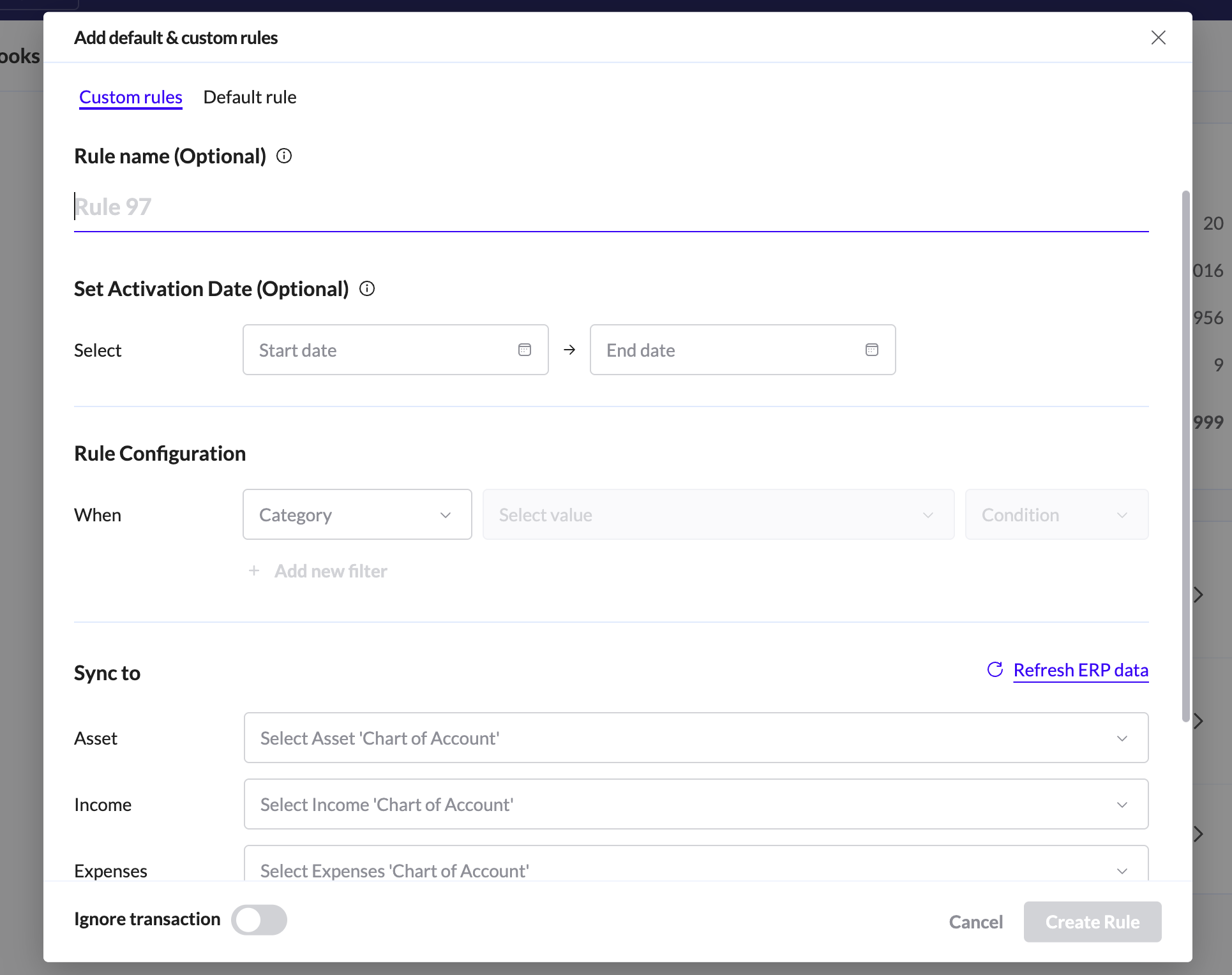Click arrow between start and end dates
This screenshot has width=1232, height=975.
tap(569, 350)
